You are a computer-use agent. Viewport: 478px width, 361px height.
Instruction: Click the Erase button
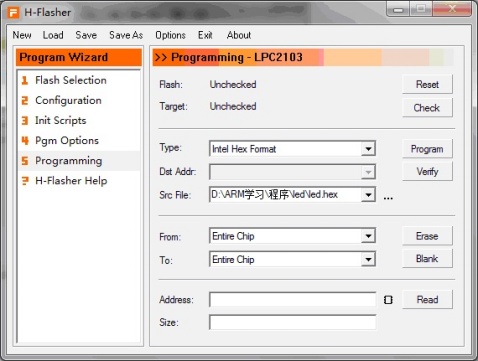click(x=427, y=236)
